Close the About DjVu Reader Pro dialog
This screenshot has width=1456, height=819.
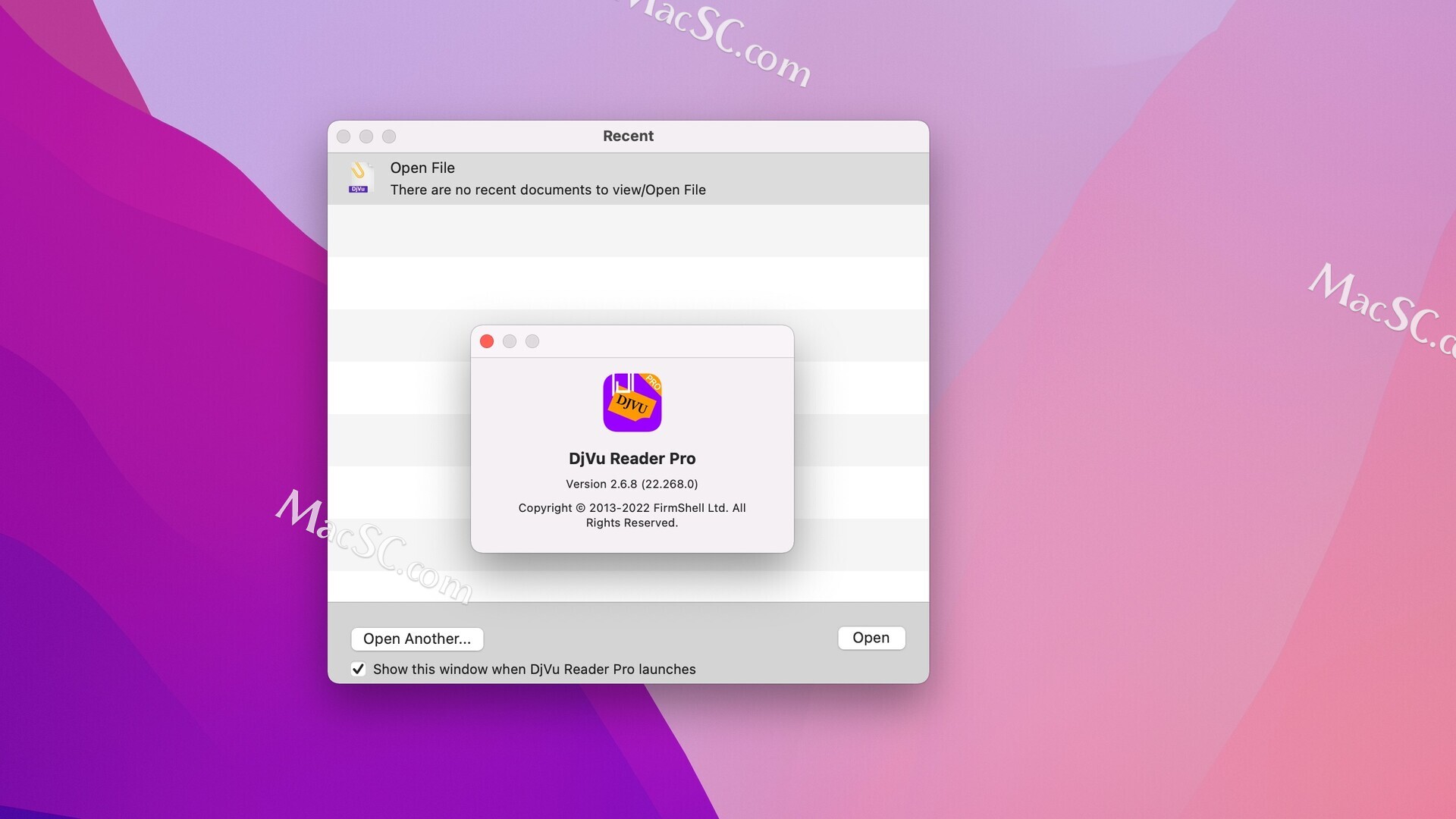[x=486, y=341]
